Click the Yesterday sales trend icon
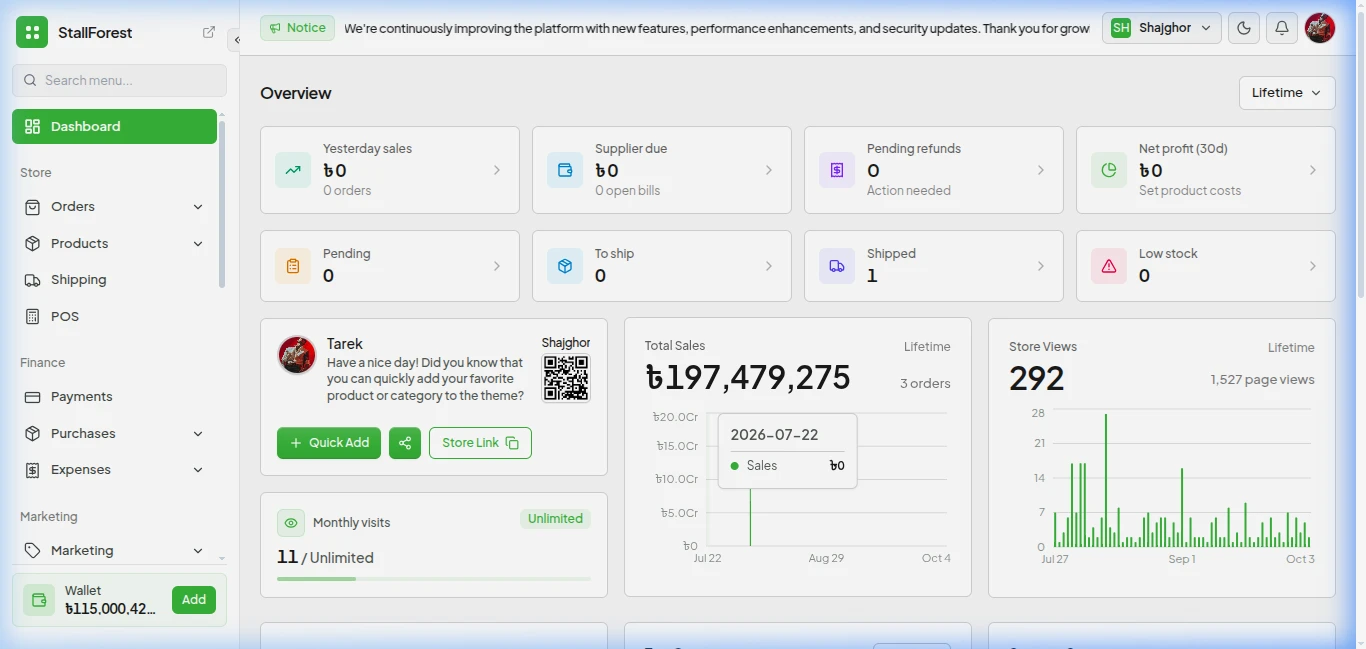This screenshot has width=1366, height=649. tap(293, 170)
